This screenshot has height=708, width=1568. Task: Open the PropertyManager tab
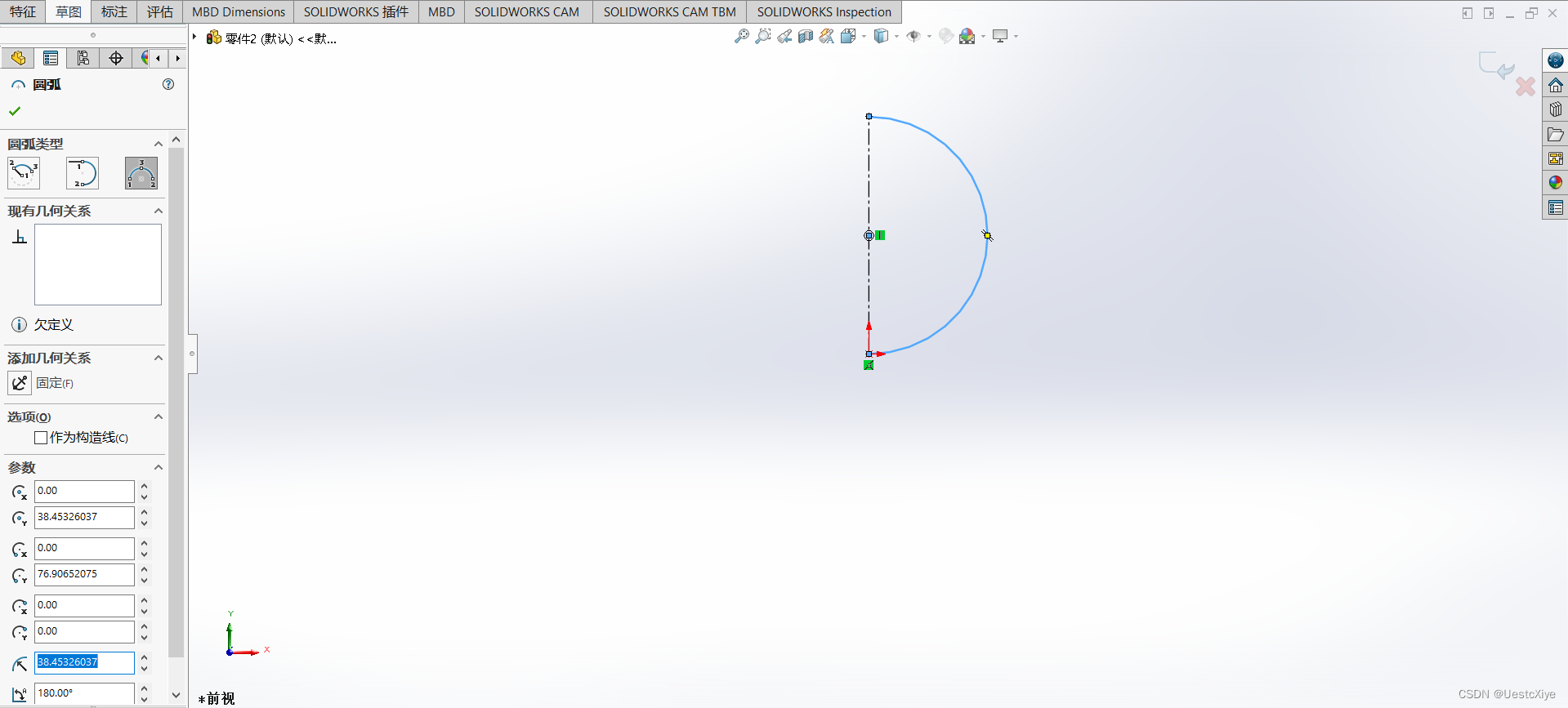point(51,58)
